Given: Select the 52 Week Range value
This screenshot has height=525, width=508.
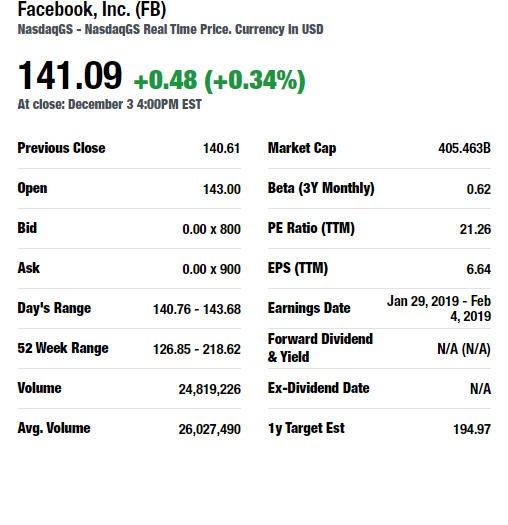Looking at the screenshot, I should tap(197, 349).
